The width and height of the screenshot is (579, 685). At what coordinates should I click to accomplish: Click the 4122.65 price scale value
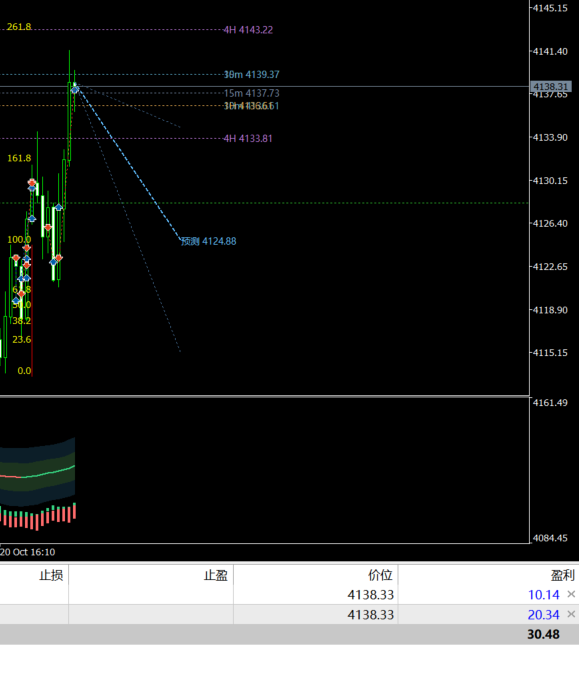coord(550,267)
